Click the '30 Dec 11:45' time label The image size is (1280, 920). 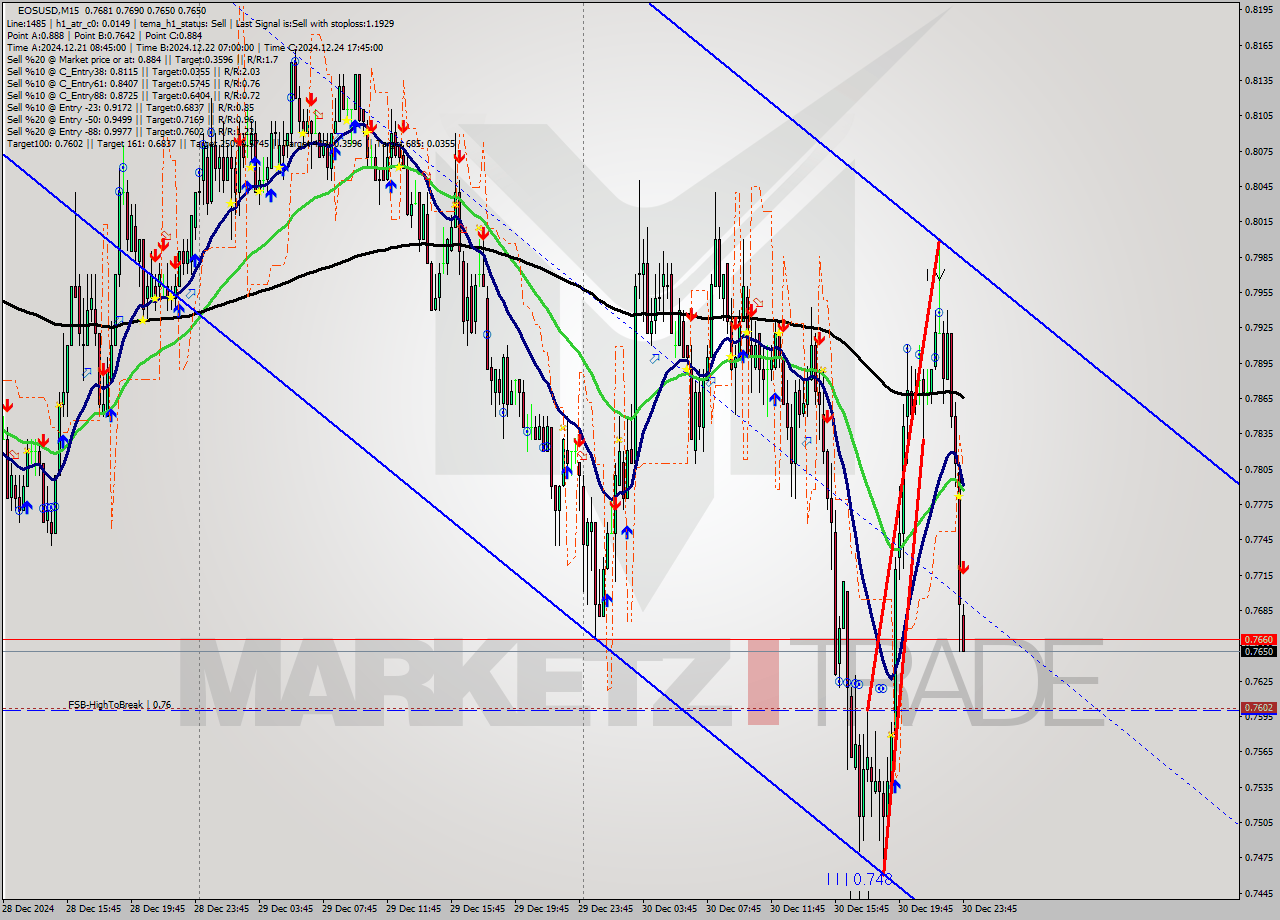(x=798, y=909)
